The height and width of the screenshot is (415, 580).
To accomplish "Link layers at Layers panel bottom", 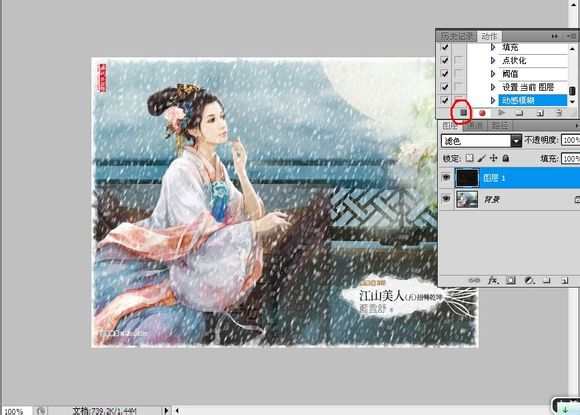I will [x=474, y=281].
